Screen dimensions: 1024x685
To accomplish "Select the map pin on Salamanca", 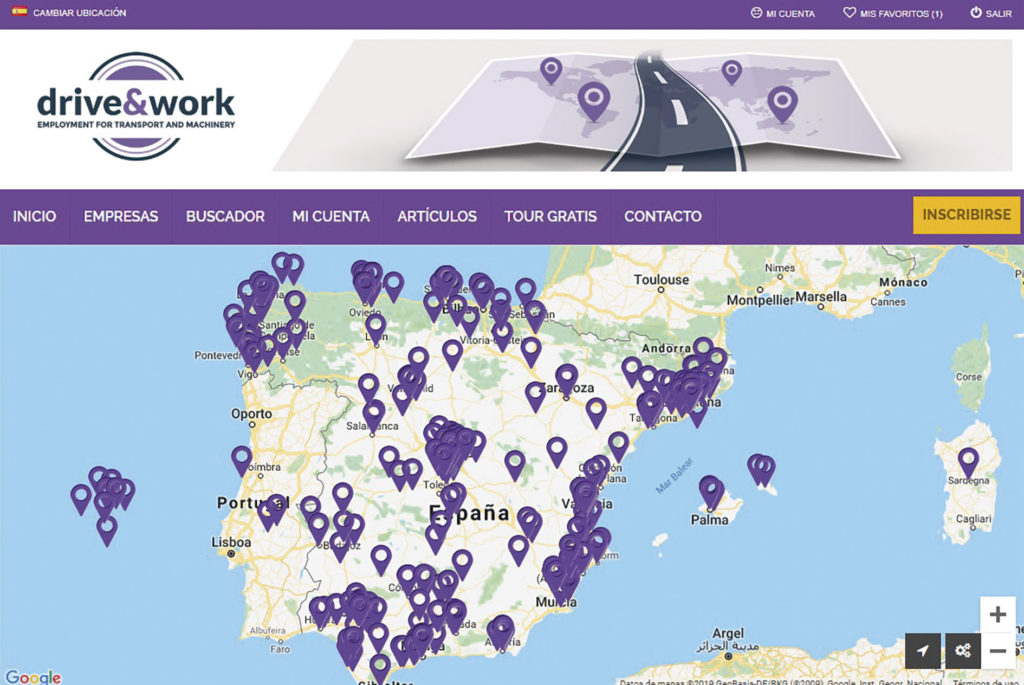I will click(374, 417).
